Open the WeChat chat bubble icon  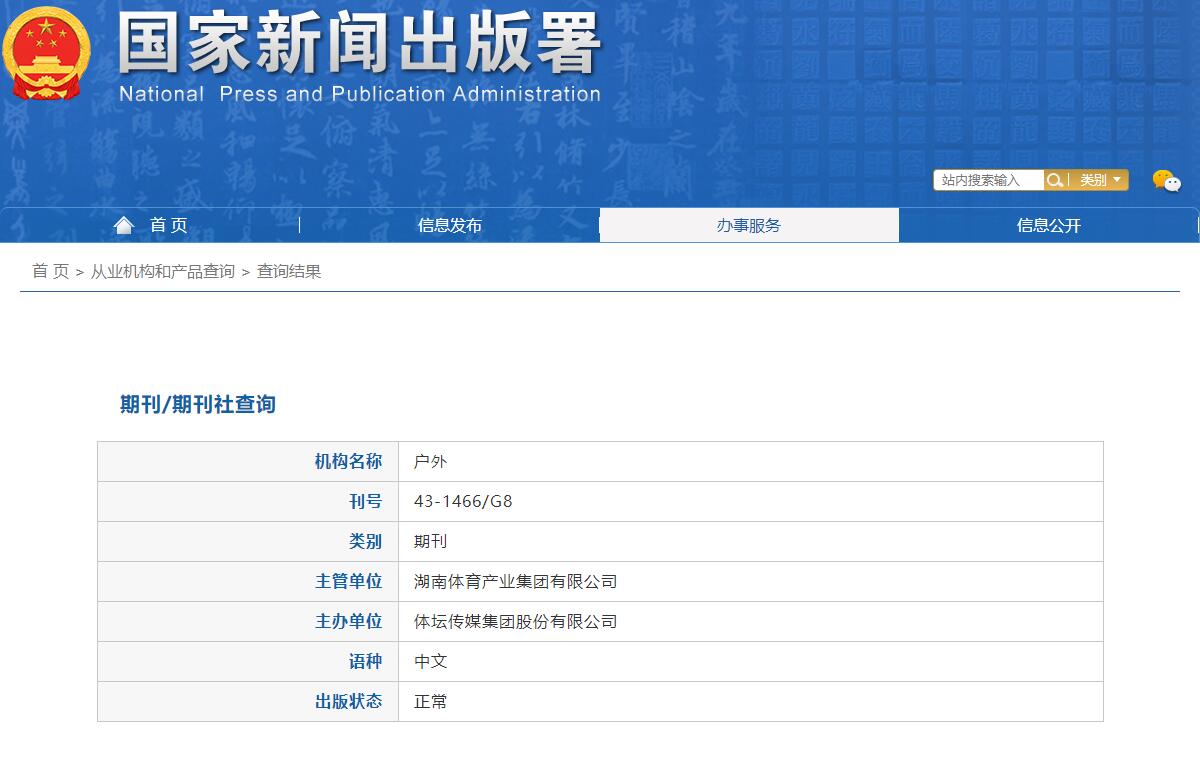(1166, 181)
